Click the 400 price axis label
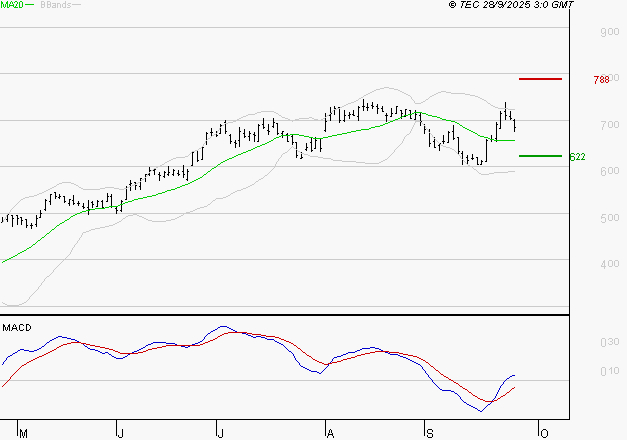This screenshot has height=440, width=627. point(610,264)
